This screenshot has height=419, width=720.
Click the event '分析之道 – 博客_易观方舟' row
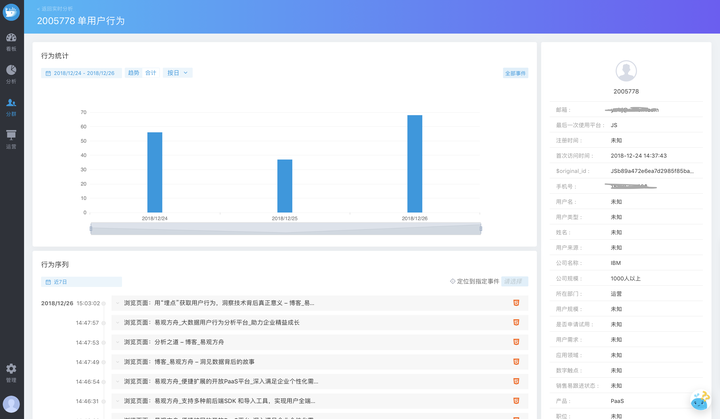320,342
